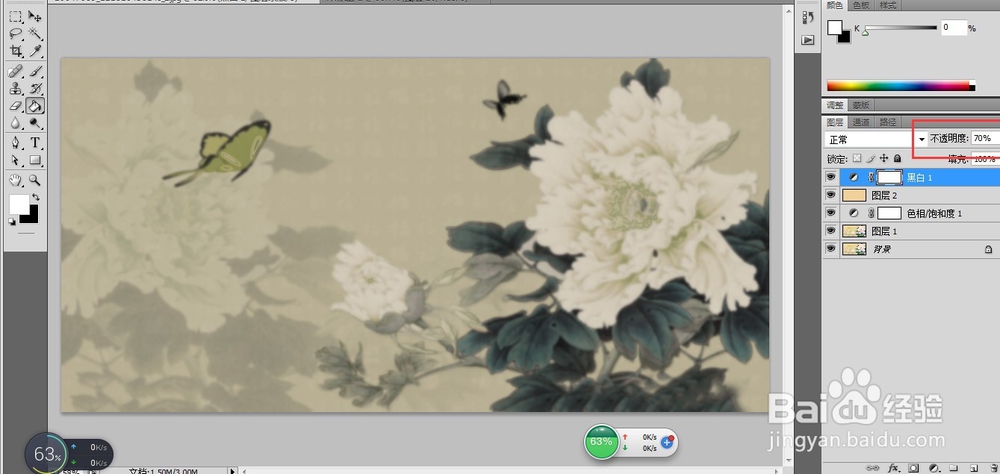Click the K value input field

[x=954, y=27]
